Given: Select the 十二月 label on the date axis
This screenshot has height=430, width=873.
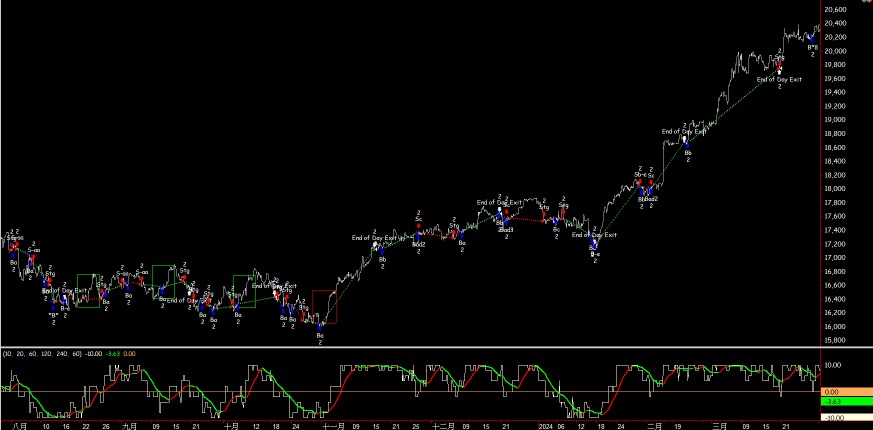Looking at the screenshot, I should point(444,424).
